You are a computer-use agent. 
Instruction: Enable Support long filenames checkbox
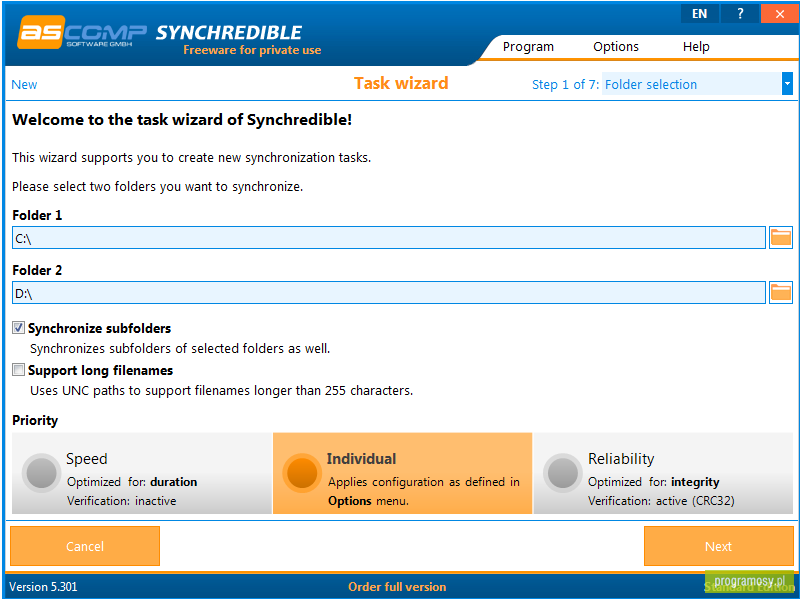click(18, 369)
